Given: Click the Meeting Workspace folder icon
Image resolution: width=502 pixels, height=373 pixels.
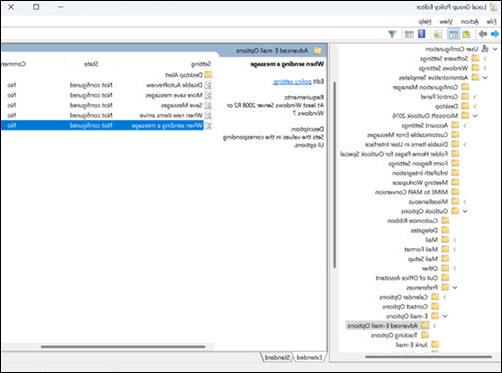Looking at the screenshot, I should click(455, 182).
